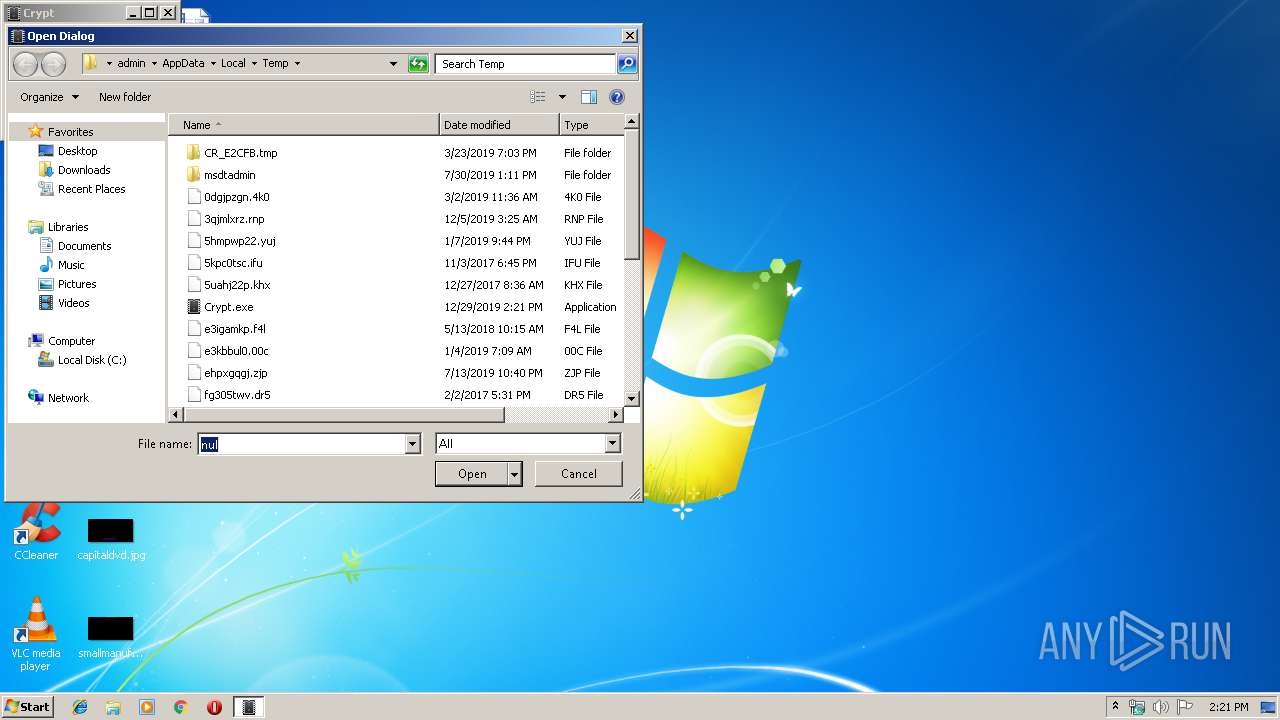
Task: Click the admin breadcrumb segment
Action: [x=131, y=63]
